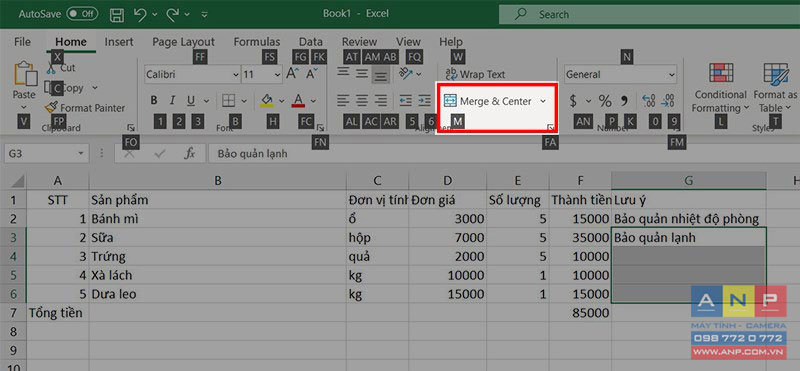Open the Font Color dropdown arrow
Viewport: 800px width, 371px height.
click(x=313, y=101)
